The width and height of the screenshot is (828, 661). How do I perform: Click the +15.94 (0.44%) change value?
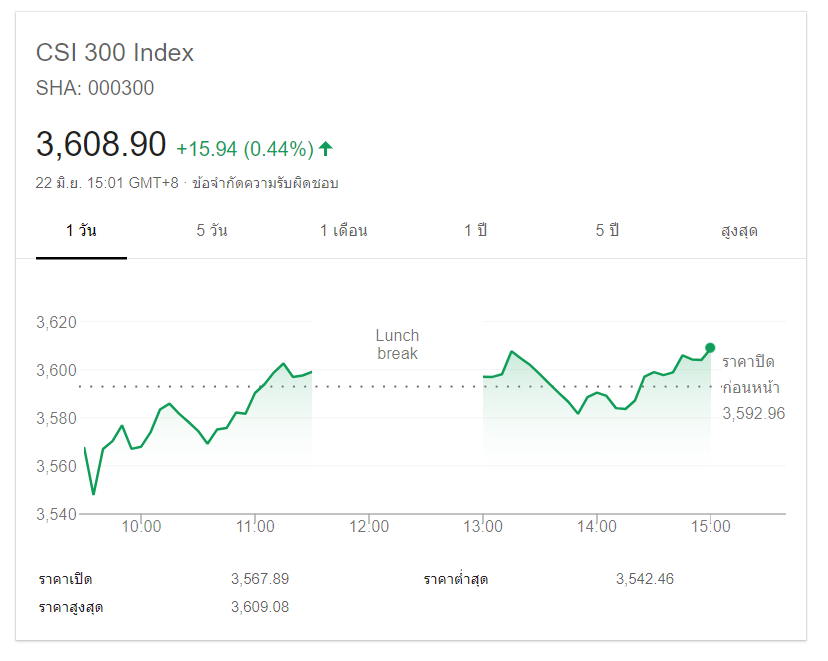click(x=245, y=149)
